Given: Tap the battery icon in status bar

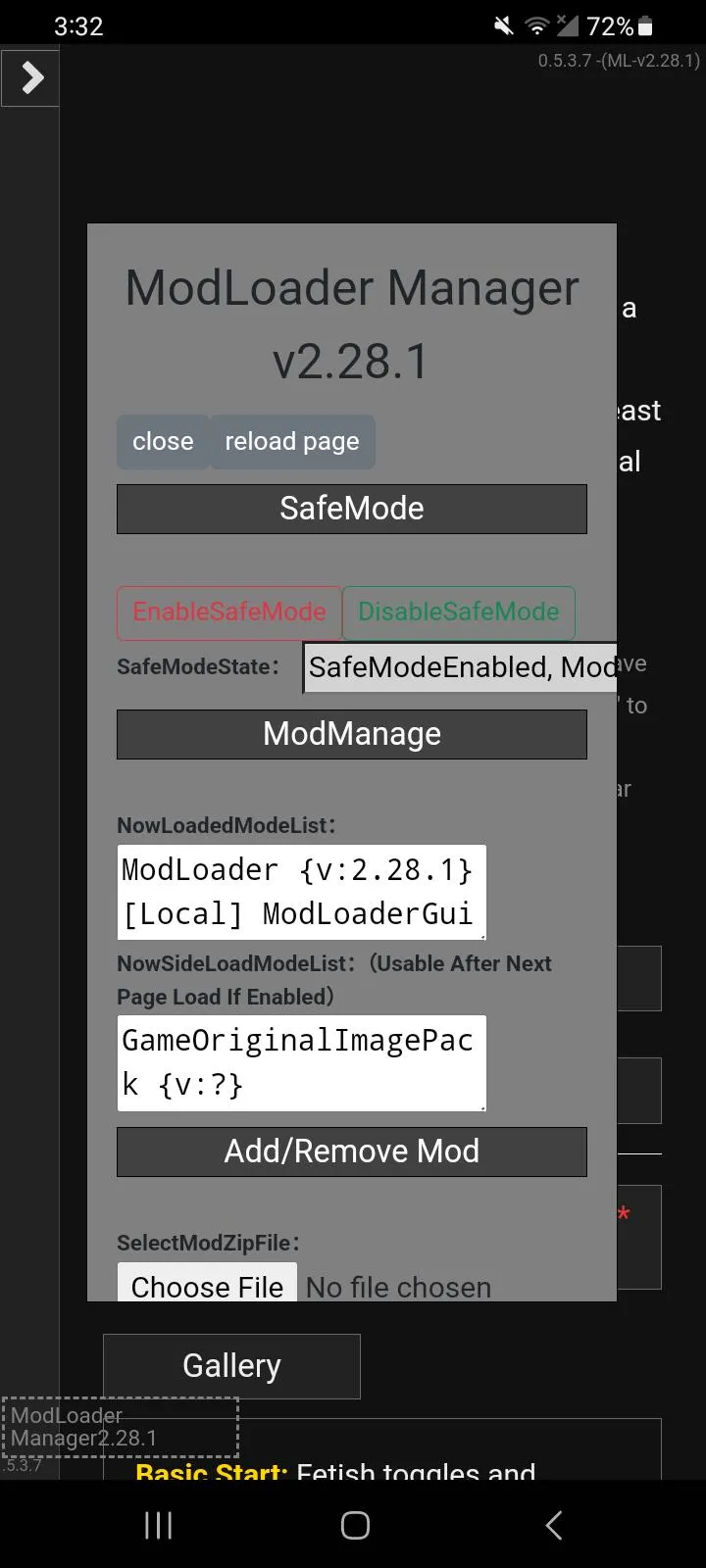Looking at the screenshot, I should point(645,26).
